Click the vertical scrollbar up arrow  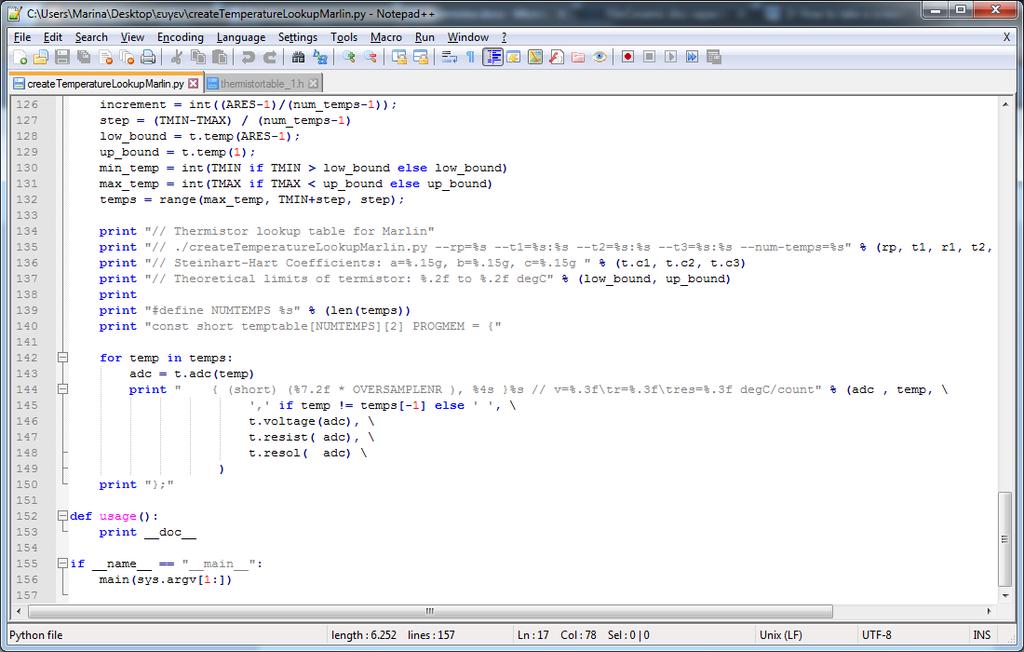(x=1006, y=104)
